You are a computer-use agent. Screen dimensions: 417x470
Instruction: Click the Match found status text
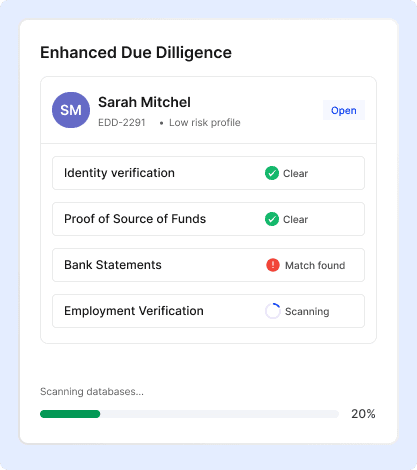tap(315, 265)
